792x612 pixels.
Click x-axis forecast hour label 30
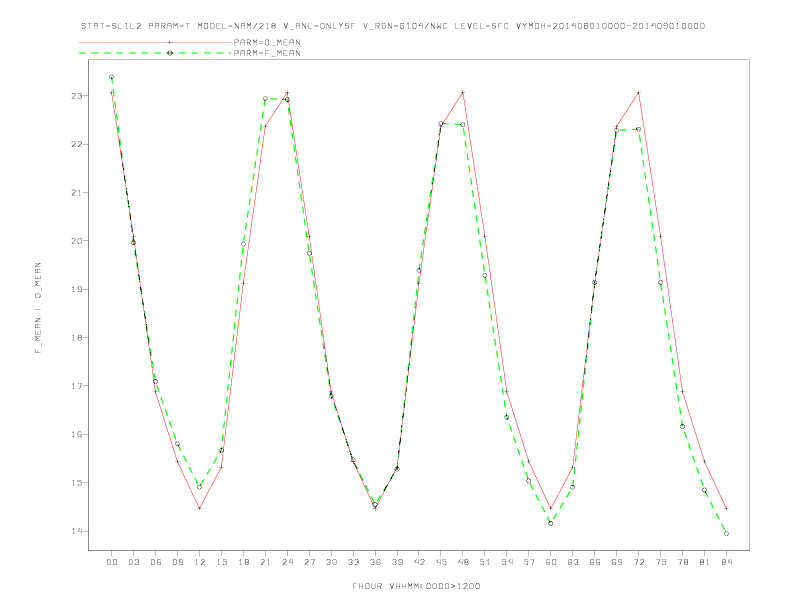point(331,562)
